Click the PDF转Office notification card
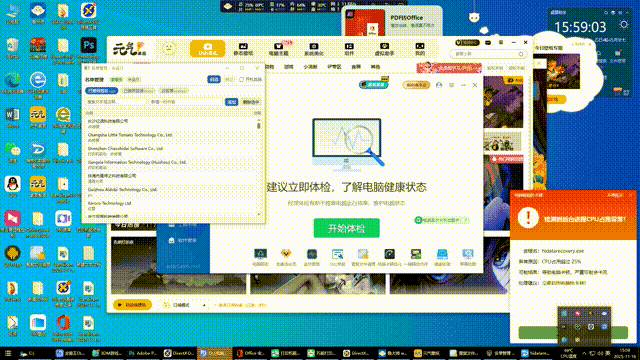The width and height of the screenshot is (640, 360). [392, 21]
